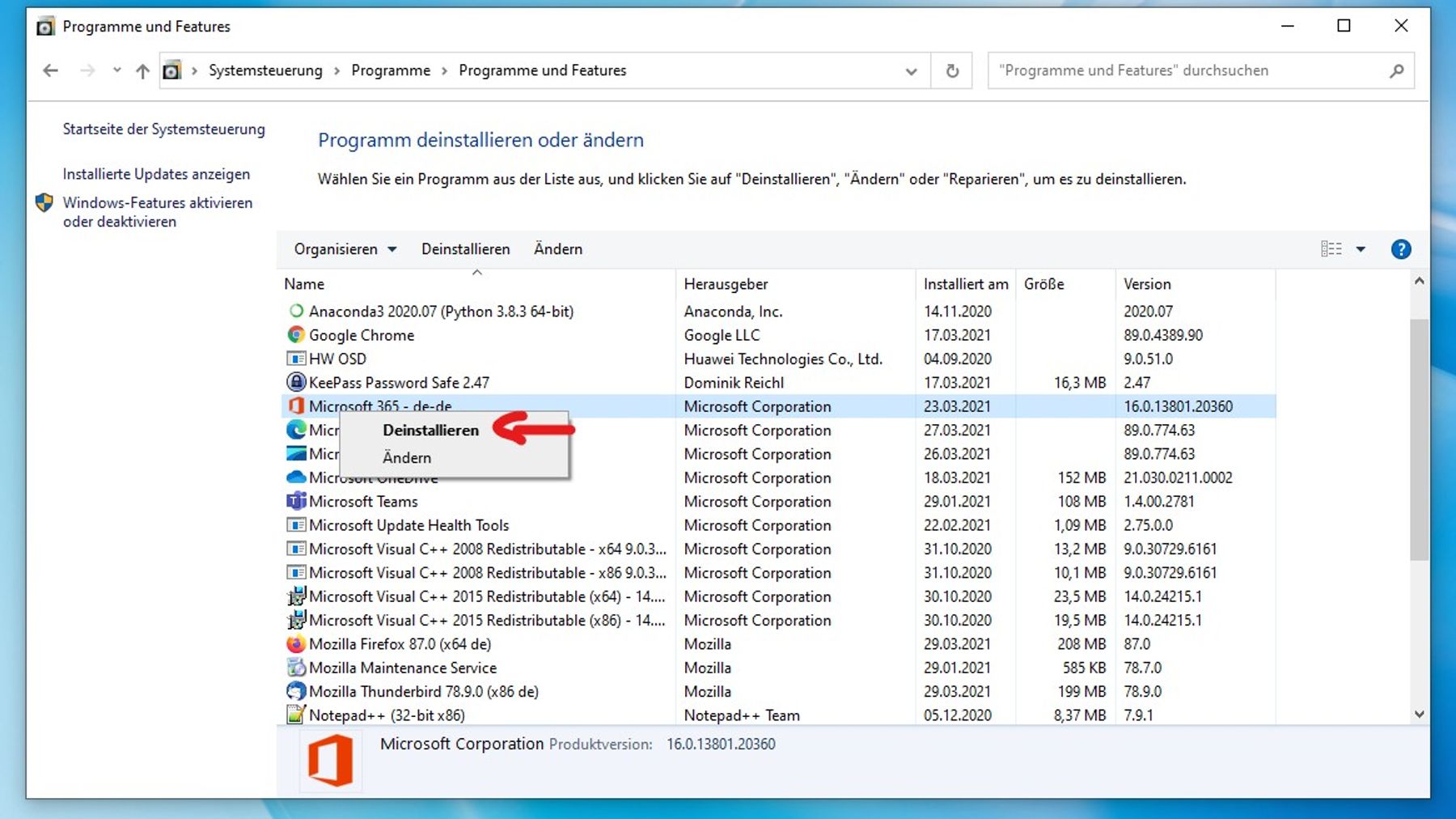The height and width of the screenshot is (819, 1456).
Task: Go back with the left arrow
Action: pyautogui.click(x=50, y=70)
